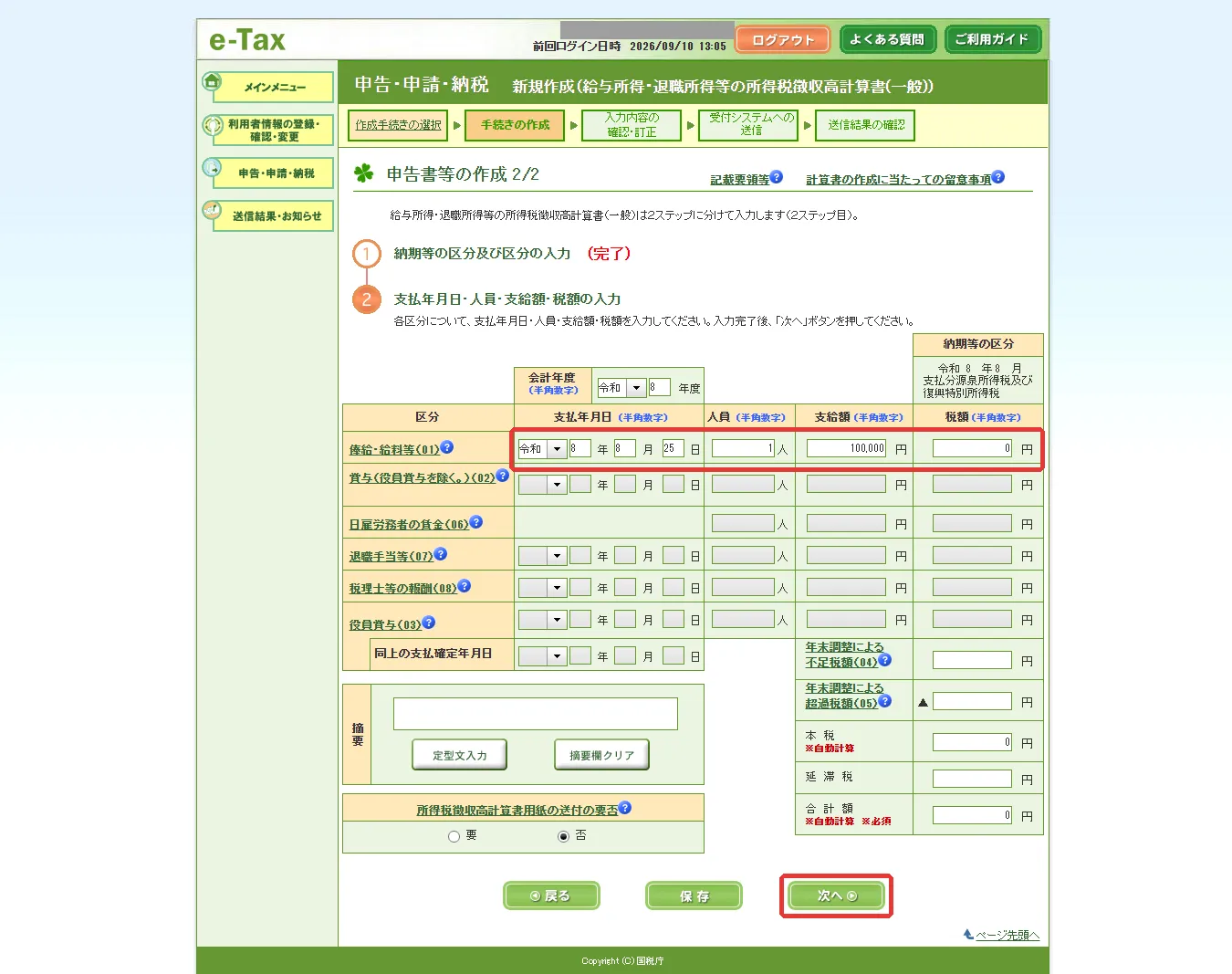This screenshot has height=974, width=1232.
Task: Click the ログアウト button
Action: pos(783,39)
